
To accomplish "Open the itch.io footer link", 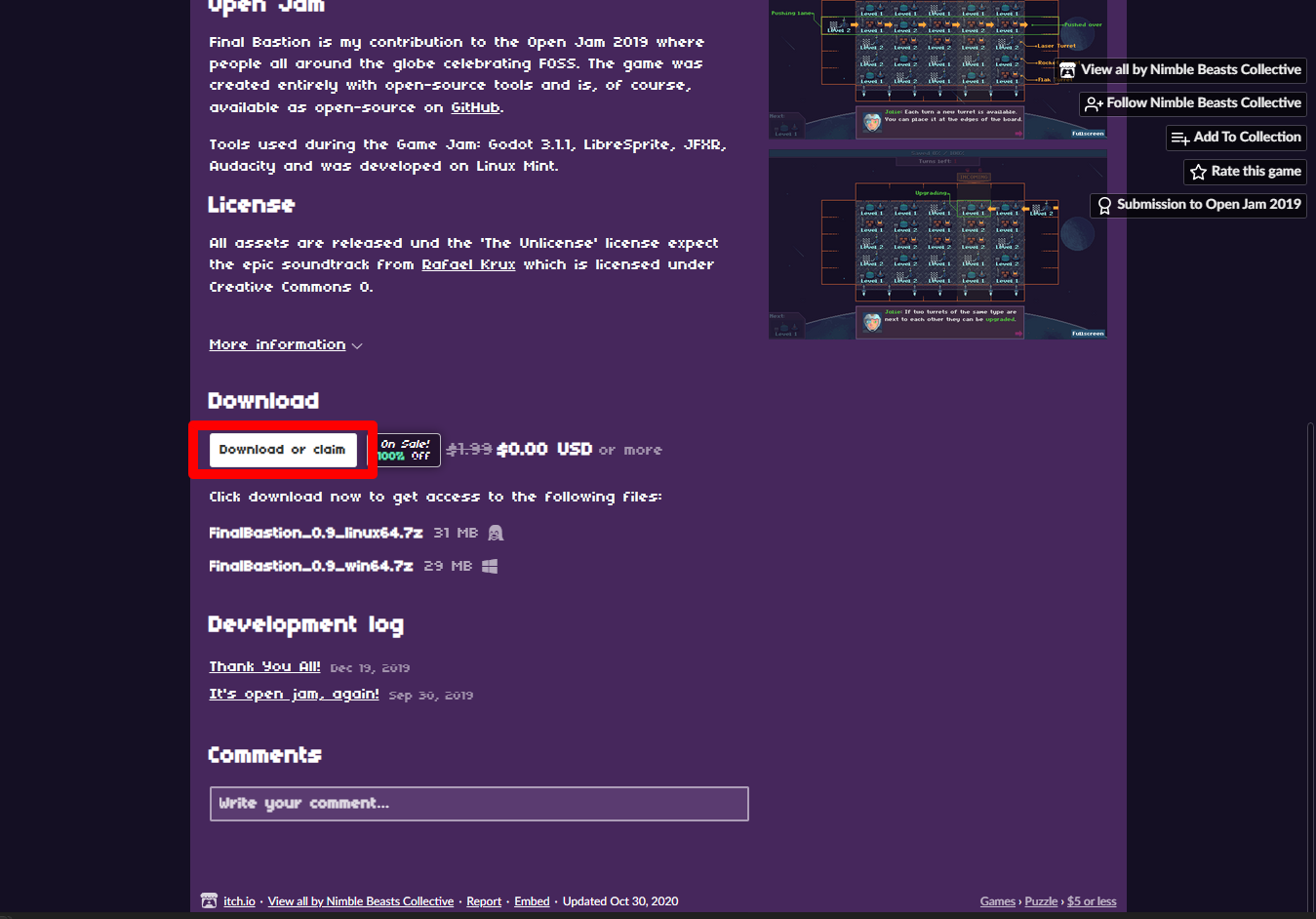I will click(239, 901).
